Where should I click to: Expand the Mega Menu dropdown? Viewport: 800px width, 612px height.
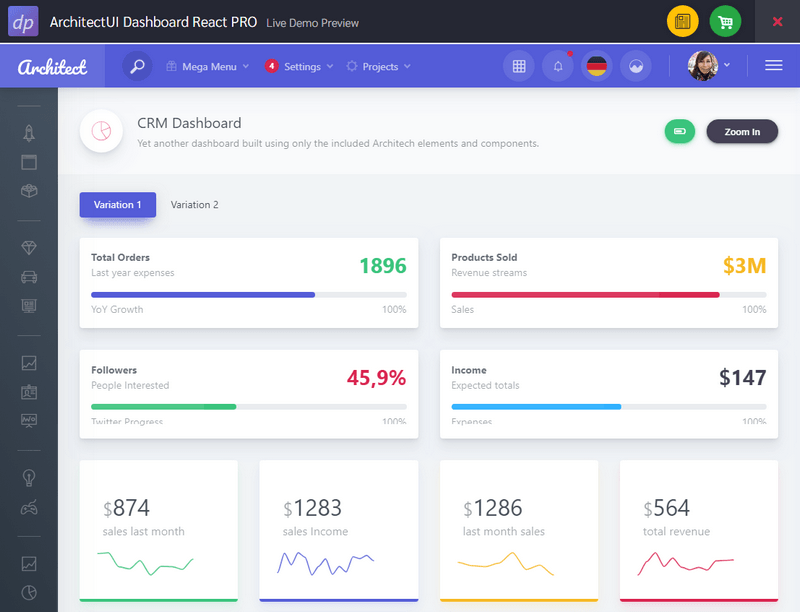[x=208, y=67]
